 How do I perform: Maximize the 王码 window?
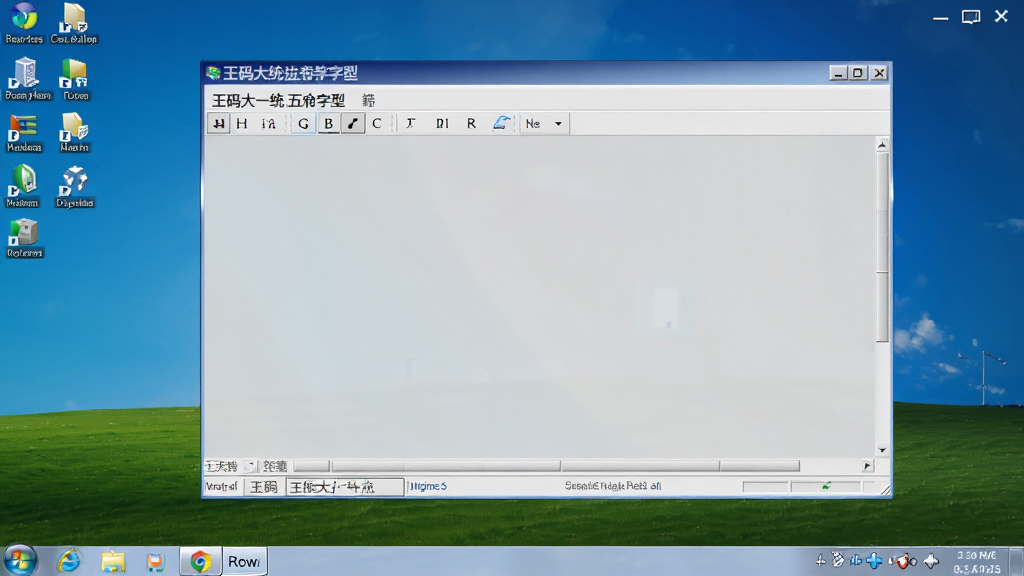click(858, 72)
